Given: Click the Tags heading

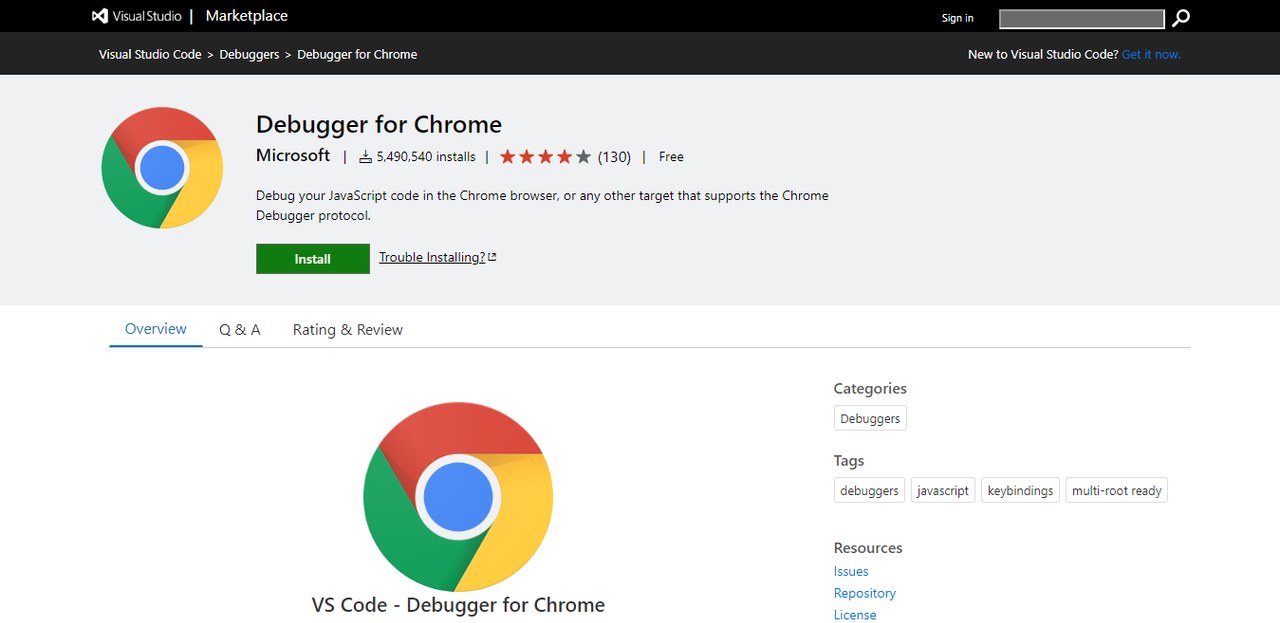Looking at the screenshot, I should tap(849, 461).
